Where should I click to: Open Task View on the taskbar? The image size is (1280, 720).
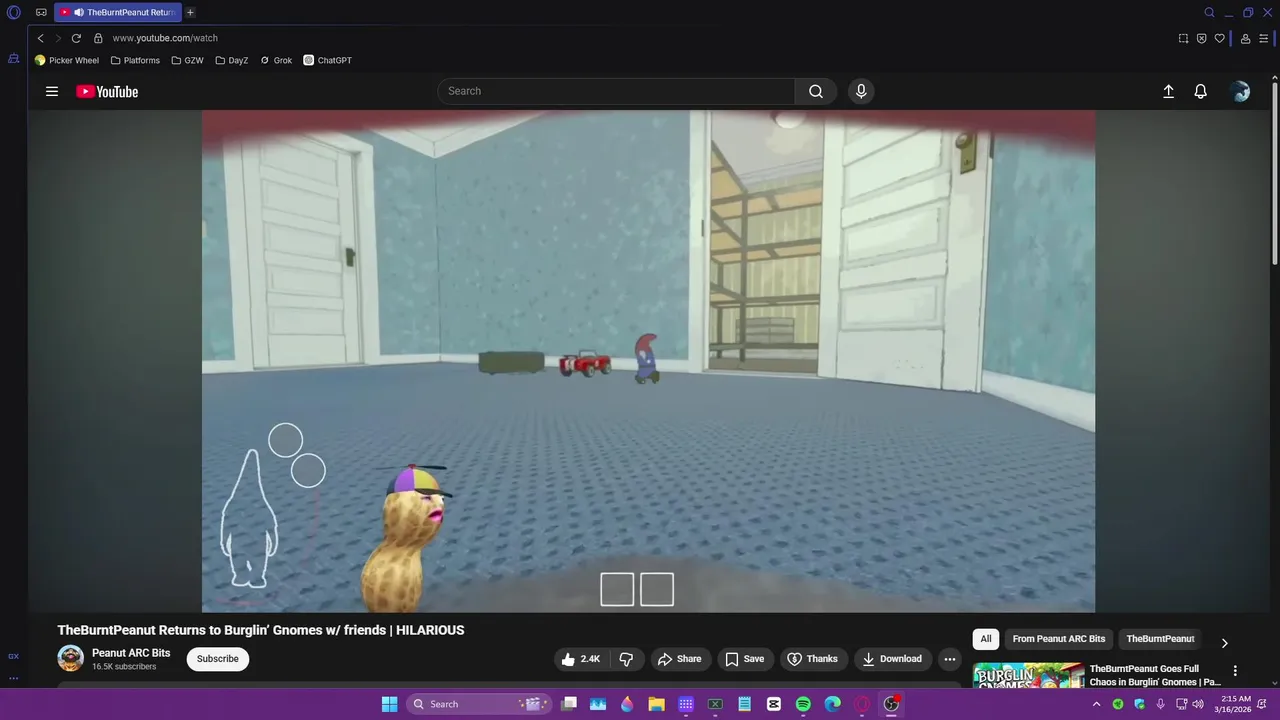pyautogui.click(x=569, y=704)
